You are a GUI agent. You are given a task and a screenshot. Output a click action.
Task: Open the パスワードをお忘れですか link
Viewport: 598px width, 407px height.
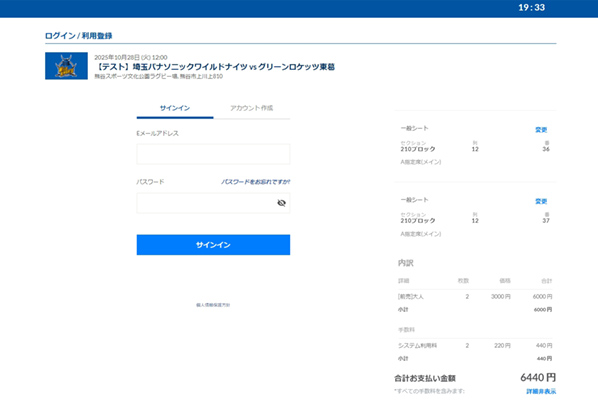click(x=256, y=182)
